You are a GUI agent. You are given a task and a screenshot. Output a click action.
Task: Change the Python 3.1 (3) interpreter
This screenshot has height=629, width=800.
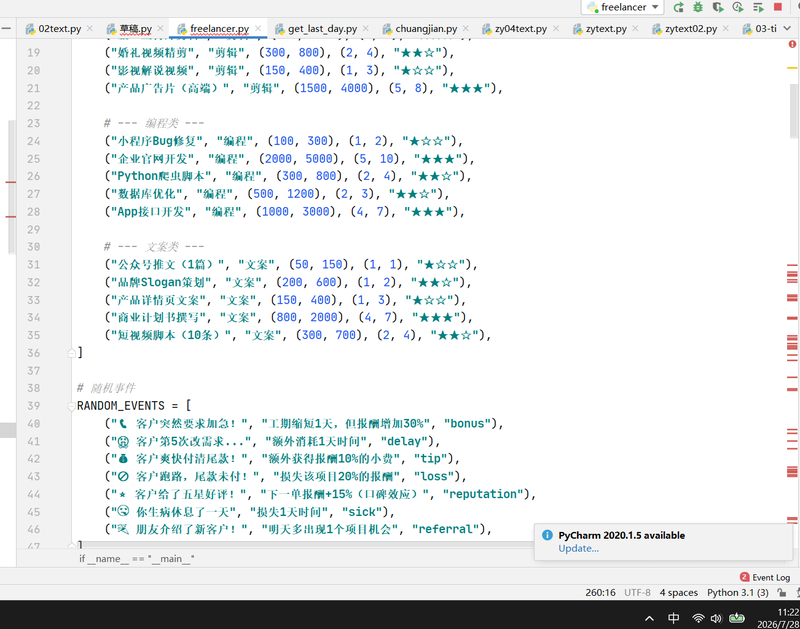tap(738, 593)
